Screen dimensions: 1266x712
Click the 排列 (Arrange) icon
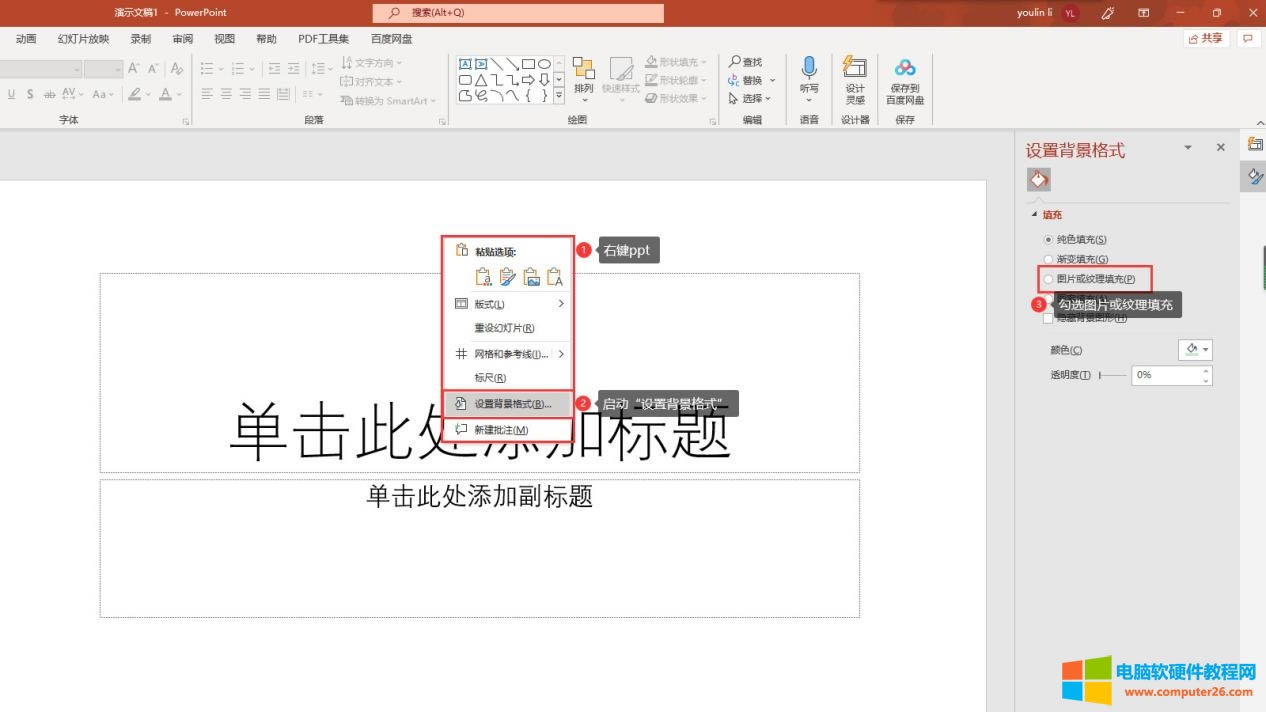coord(583,72)
